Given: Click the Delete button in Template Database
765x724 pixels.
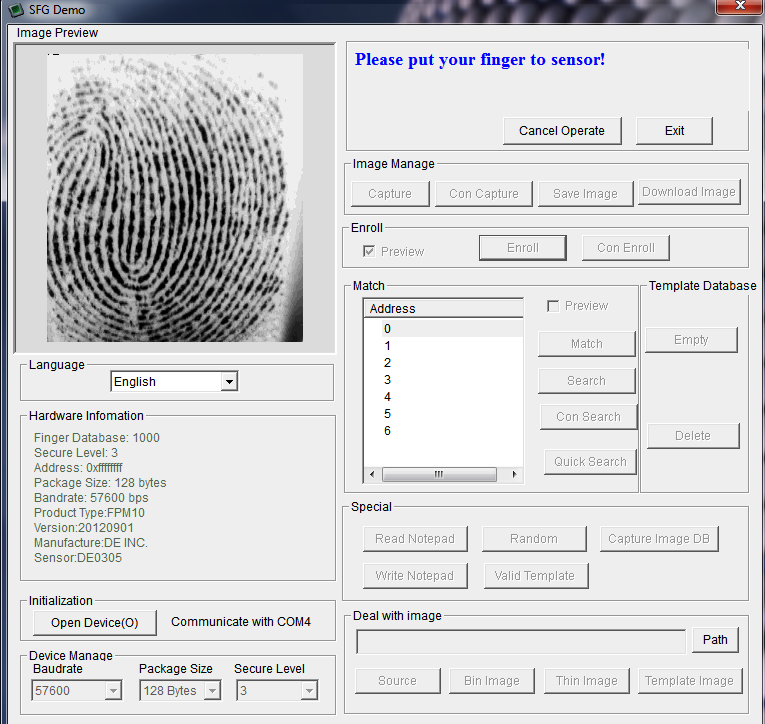Looking at the screenshot, I should [x=693, y=436].
